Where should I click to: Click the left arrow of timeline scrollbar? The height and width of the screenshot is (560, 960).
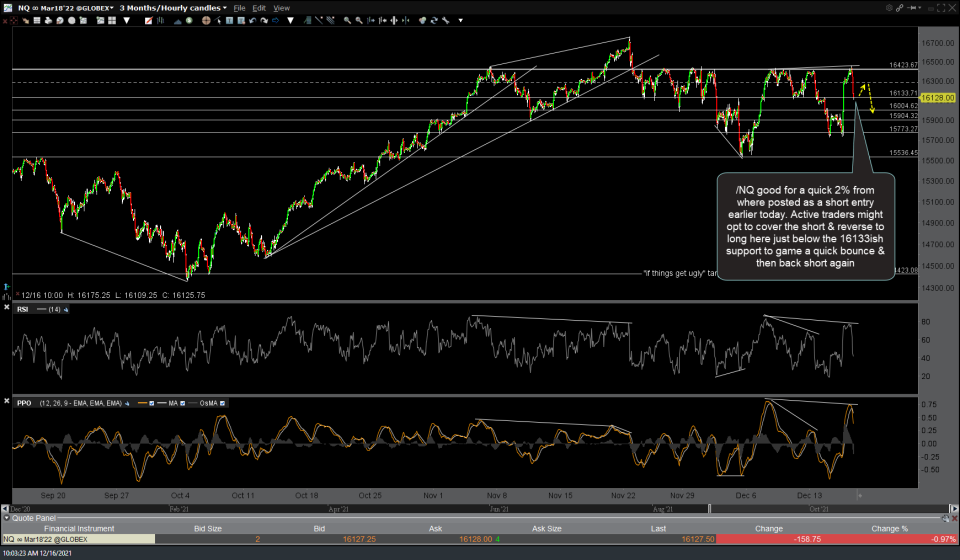click(x=5, y=509)
